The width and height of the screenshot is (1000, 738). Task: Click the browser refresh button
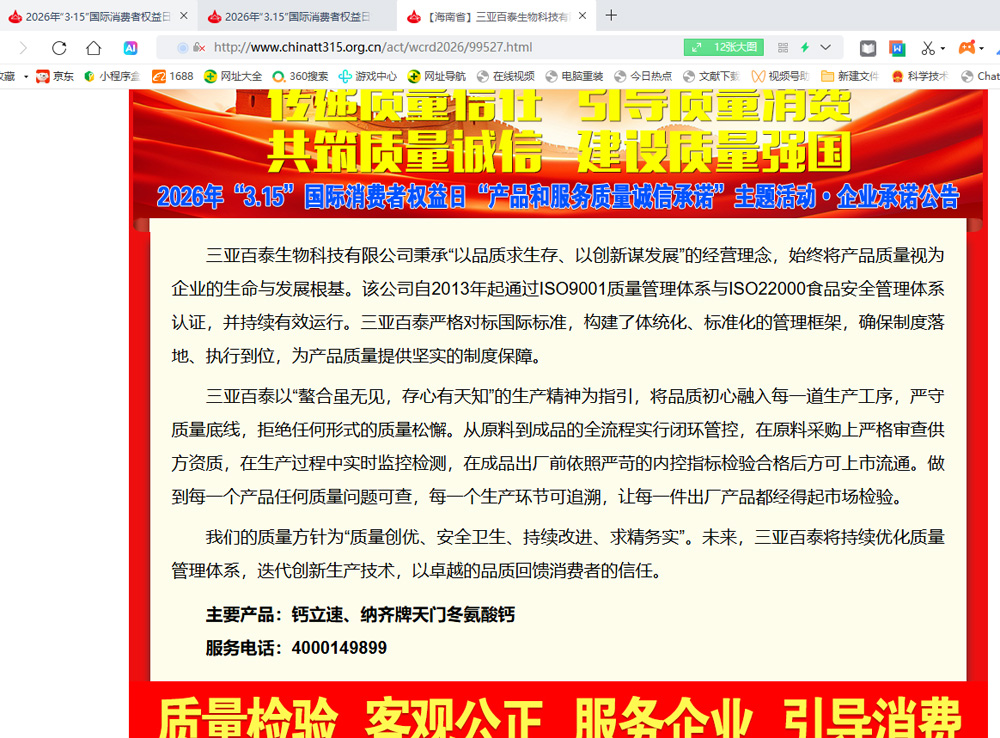pos(59,48)
